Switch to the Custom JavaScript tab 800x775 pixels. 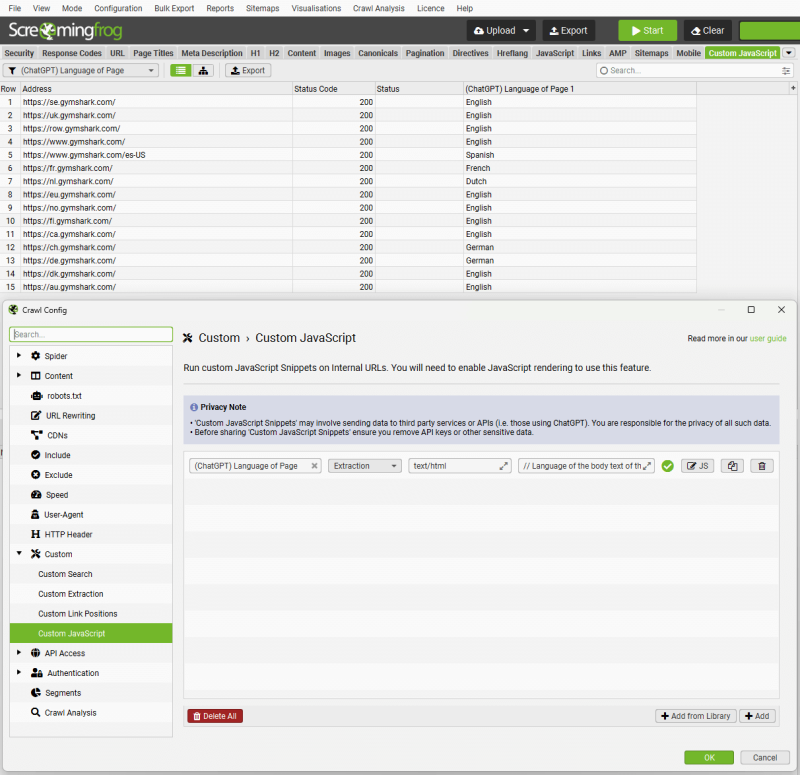(x=742, y=53)
